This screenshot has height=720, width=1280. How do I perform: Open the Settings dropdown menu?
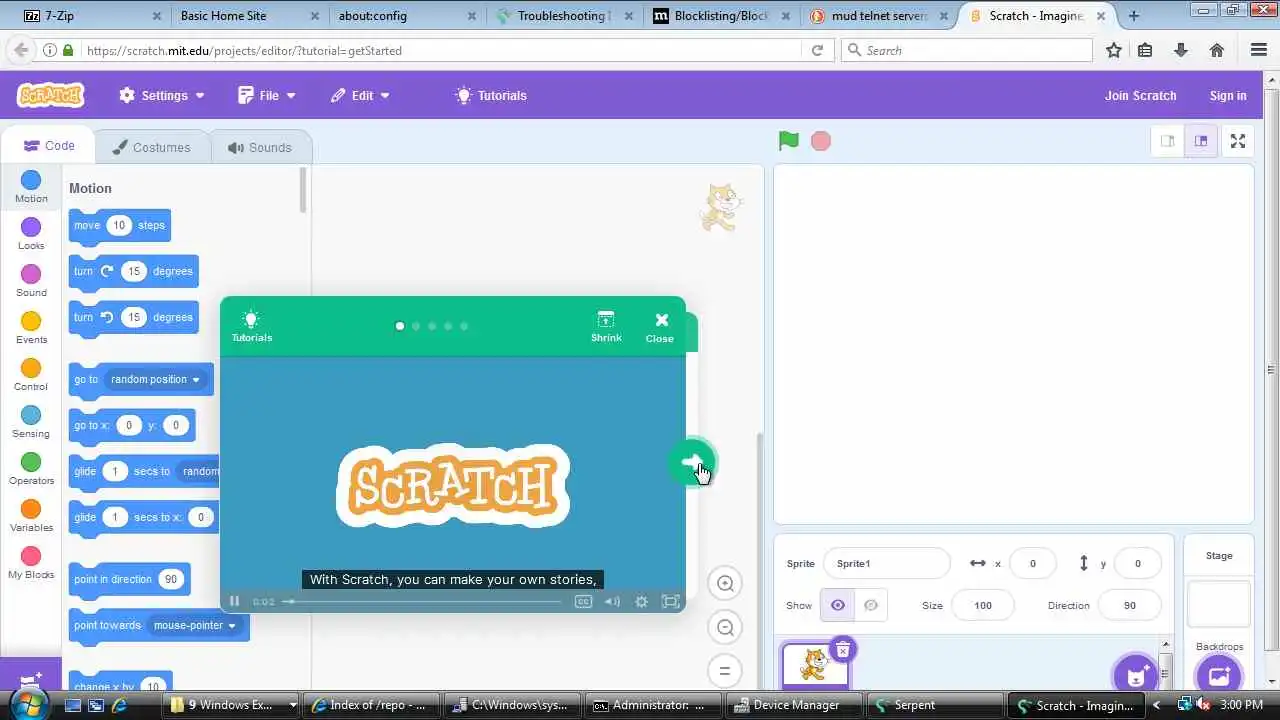point(162,95)
